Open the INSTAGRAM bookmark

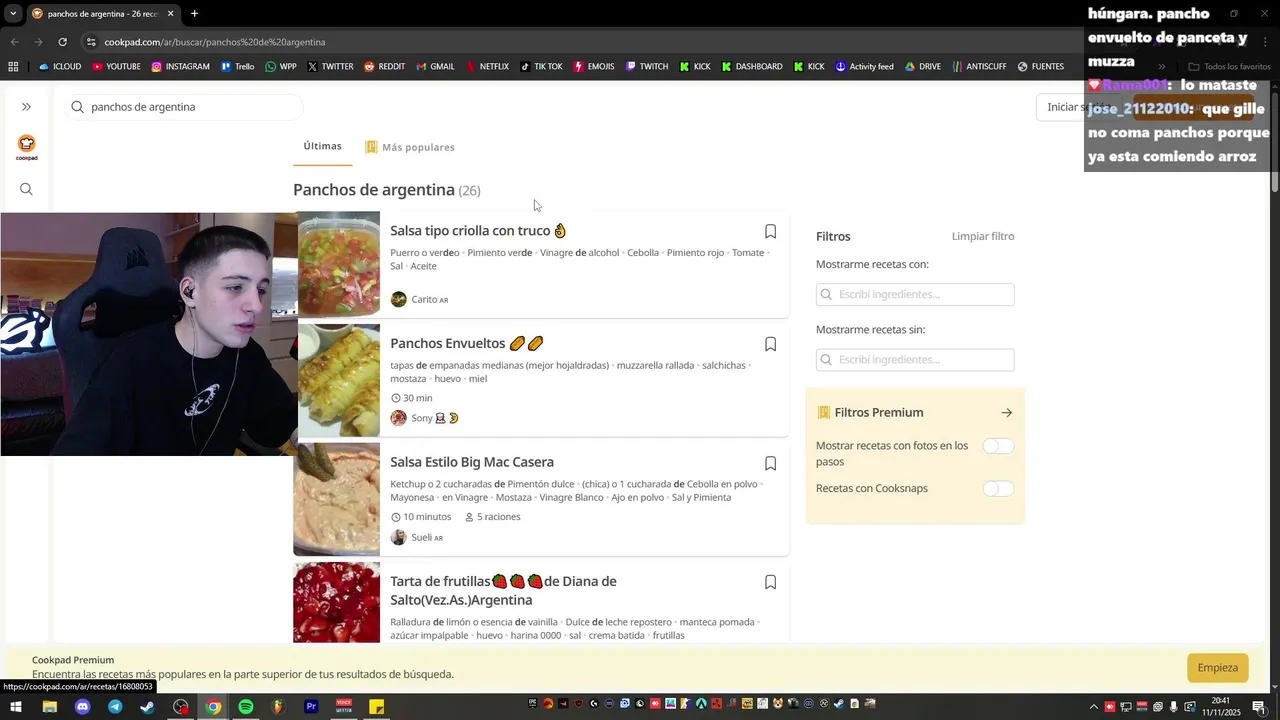click(180, 67)
